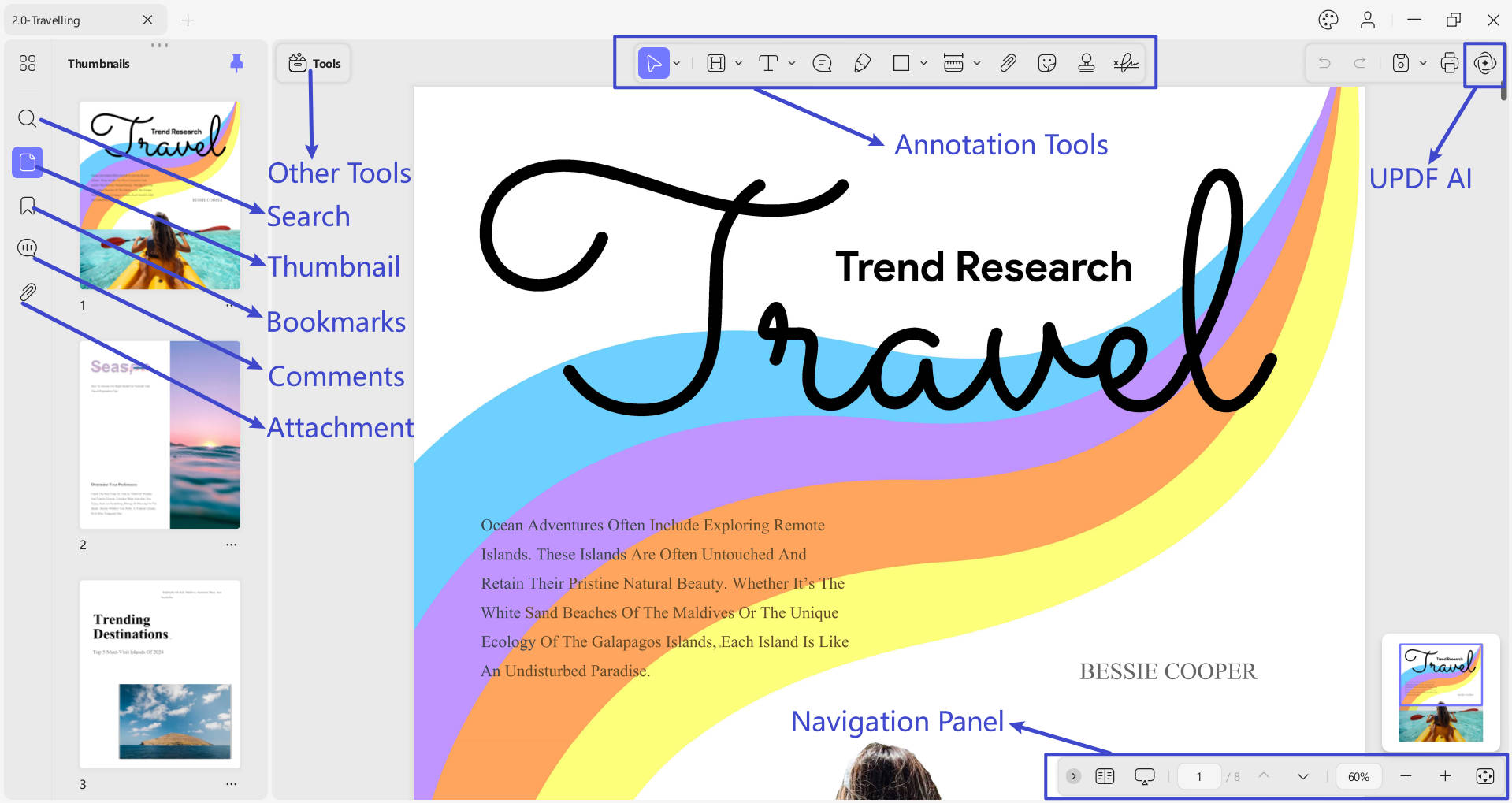This screenshot has width=1512, height=803.
Task: Redo the last action
Action: (x=1359, y=63)
